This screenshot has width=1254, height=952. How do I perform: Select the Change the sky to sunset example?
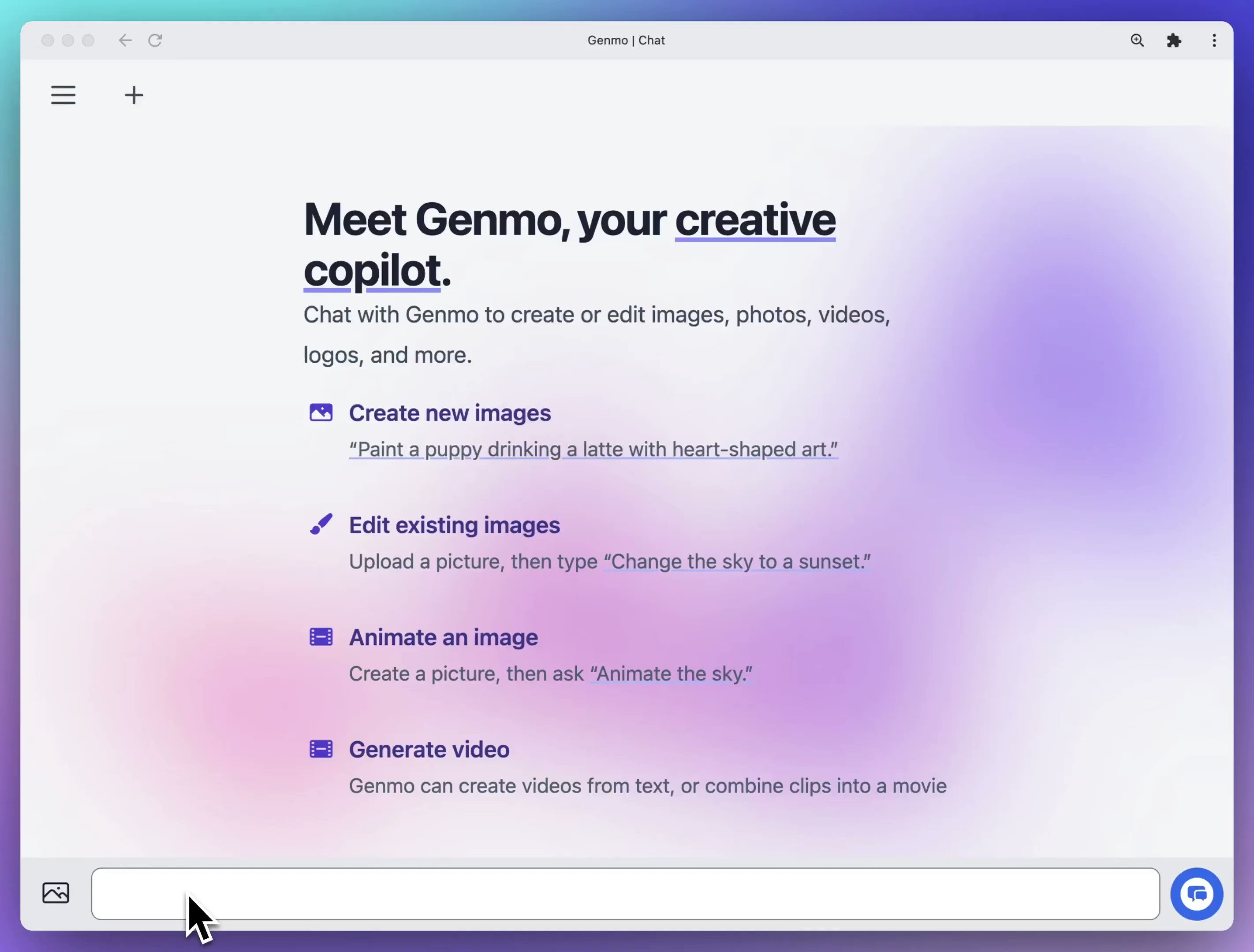736,561
